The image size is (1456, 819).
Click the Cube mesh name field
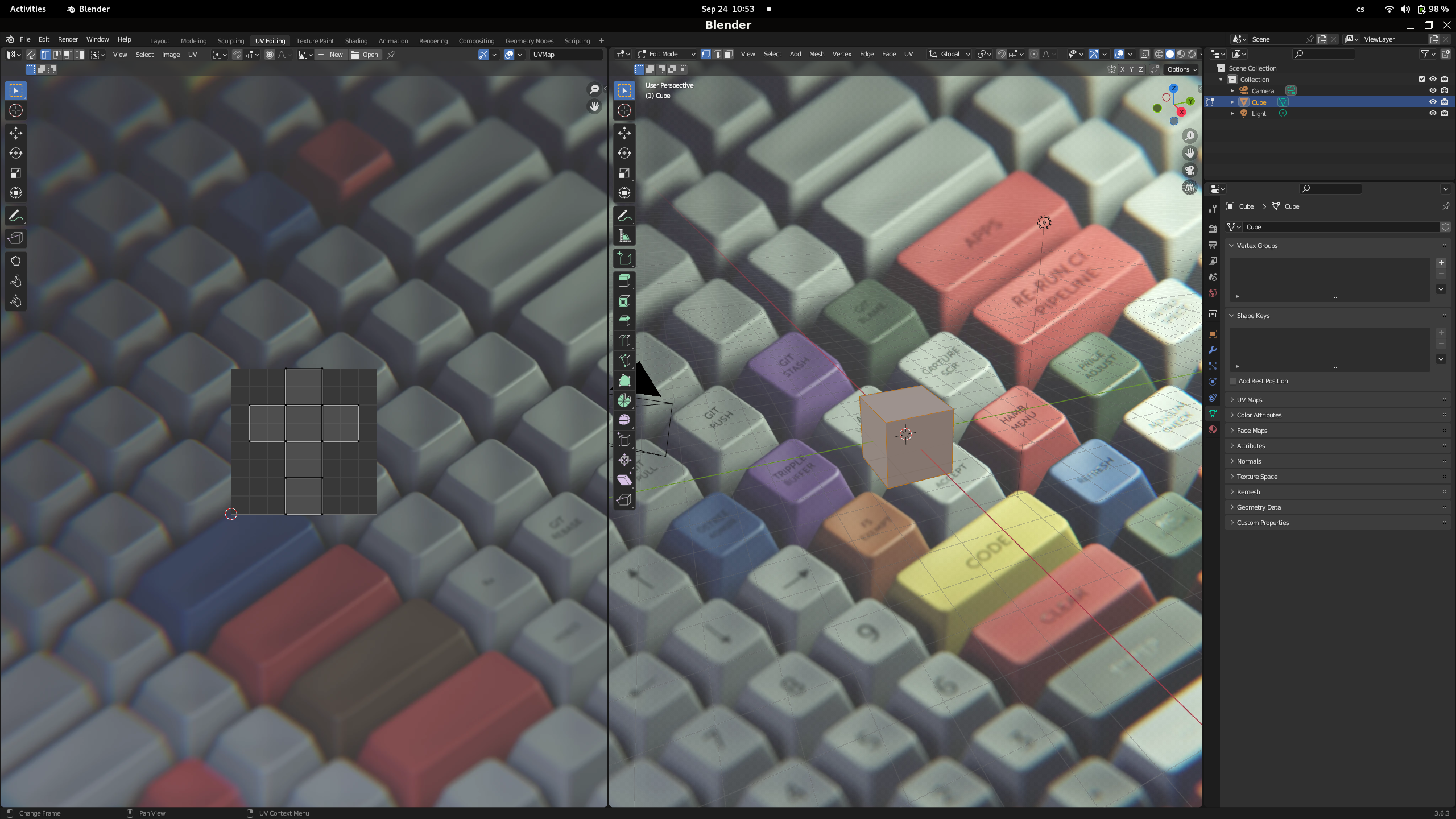click(1342, 227)
